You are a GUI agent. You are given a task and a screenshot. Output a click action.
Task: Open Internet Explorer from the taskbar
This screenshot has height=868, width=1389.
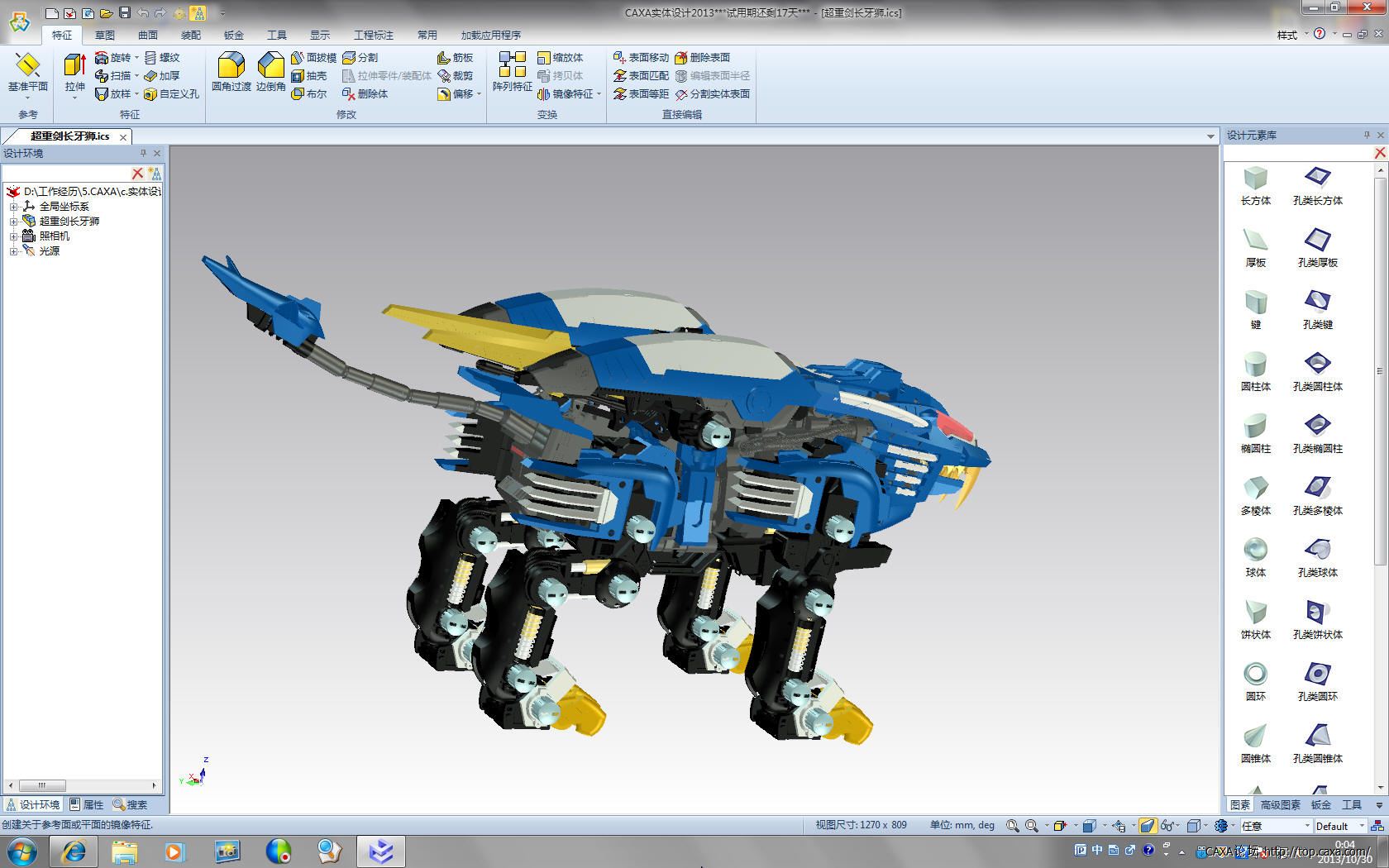click(x=74, y=851)
